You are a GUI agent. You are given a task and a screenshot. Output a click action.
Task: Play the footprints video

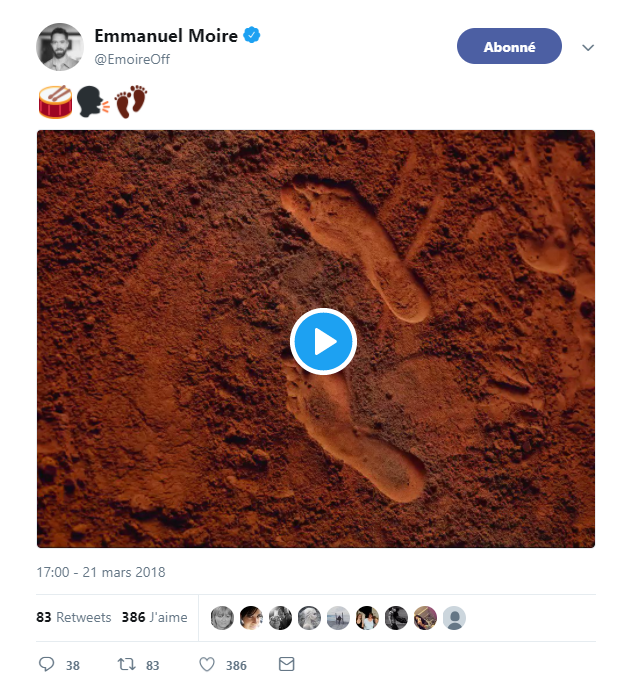tap(323, 342)
